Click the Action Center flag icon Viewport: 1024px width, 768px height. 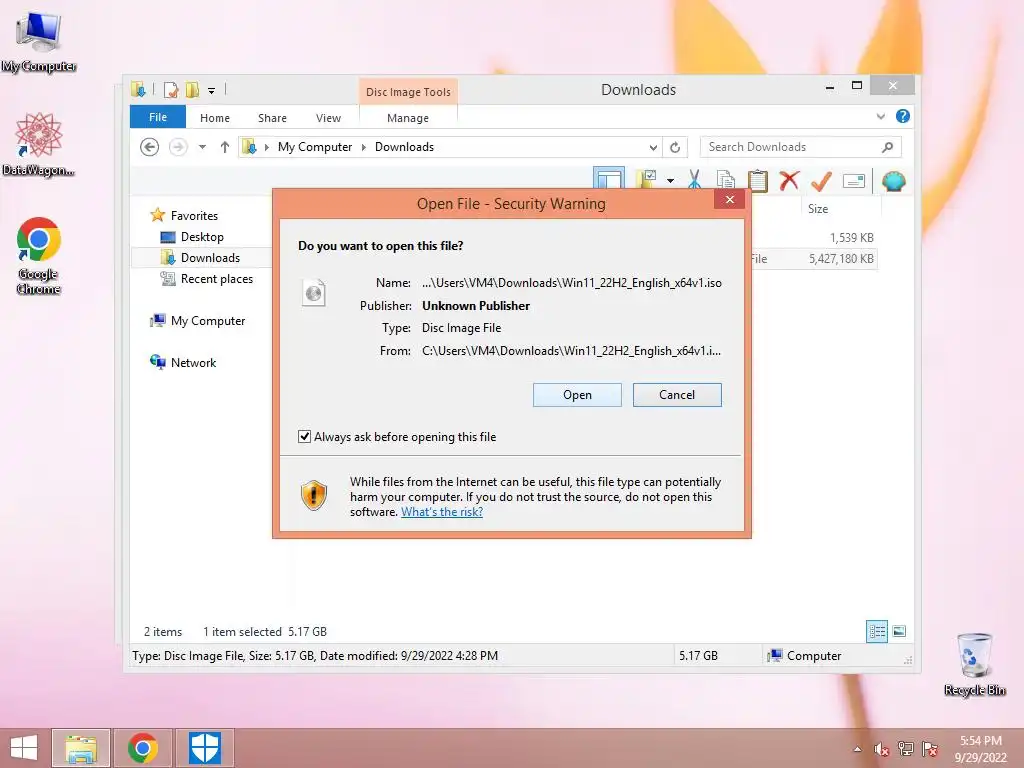(929, 749)
